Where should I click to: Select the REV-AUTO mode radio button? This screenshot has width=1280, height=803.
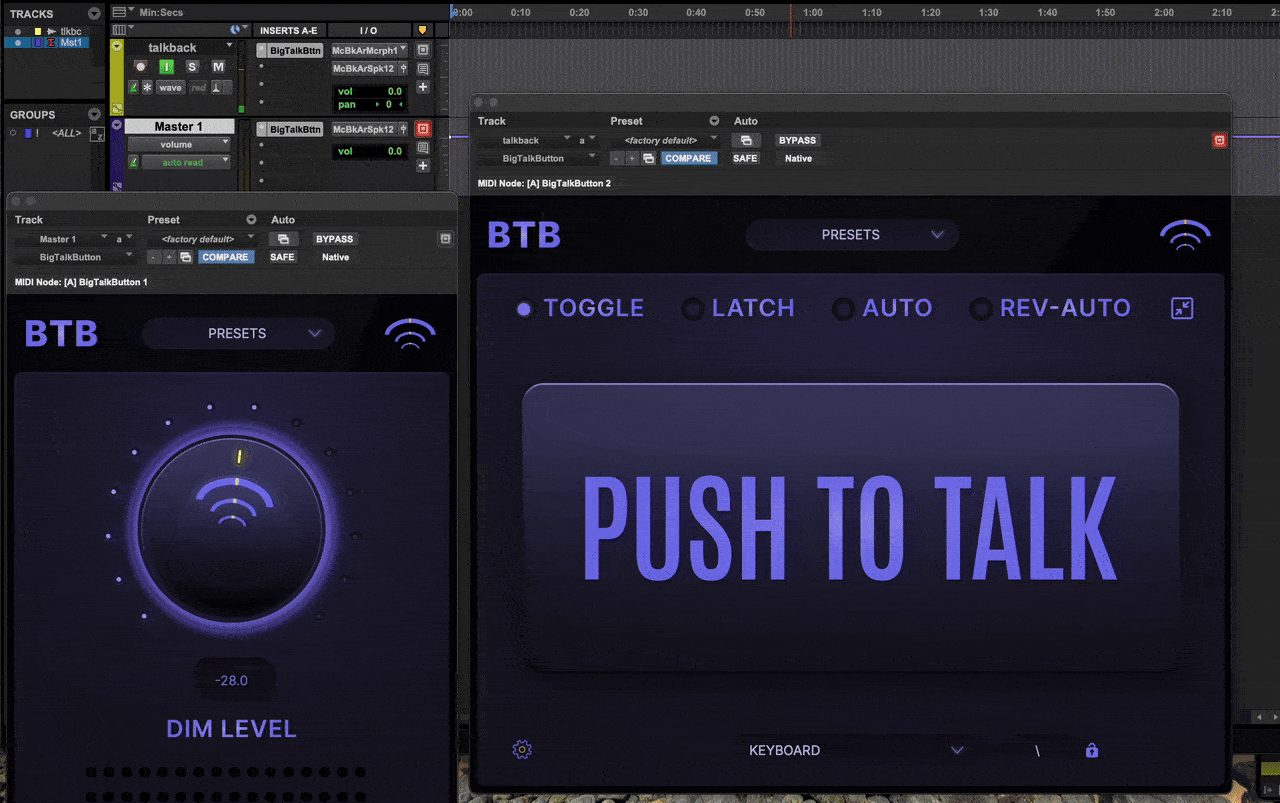pyautogui.click(x=981, y=308)
